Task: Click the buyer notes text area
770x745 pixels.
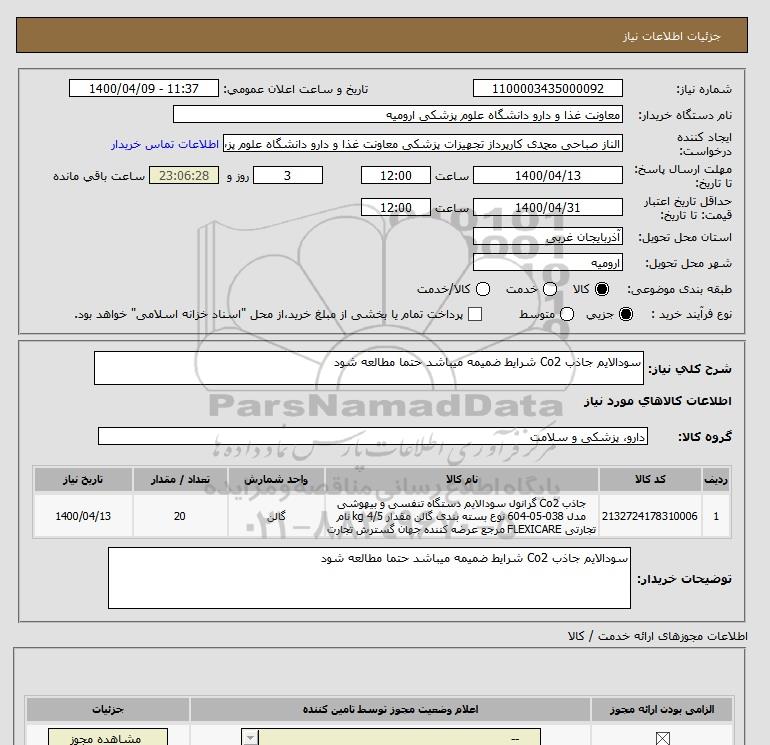Action: tap(369, 578)
